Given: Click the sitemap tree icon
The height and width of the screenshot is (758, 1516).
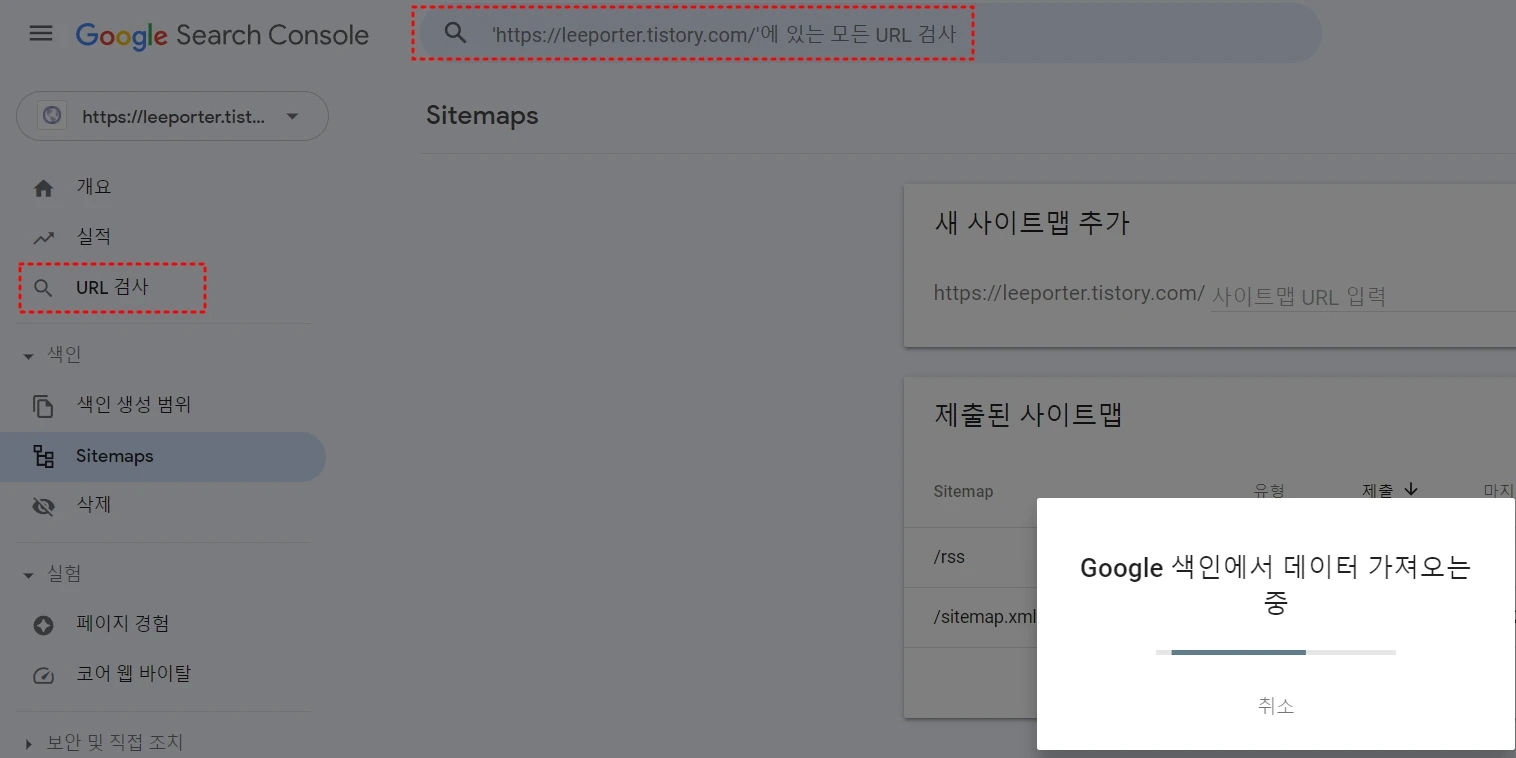Looking at the screenshot, I should point(43,457).
